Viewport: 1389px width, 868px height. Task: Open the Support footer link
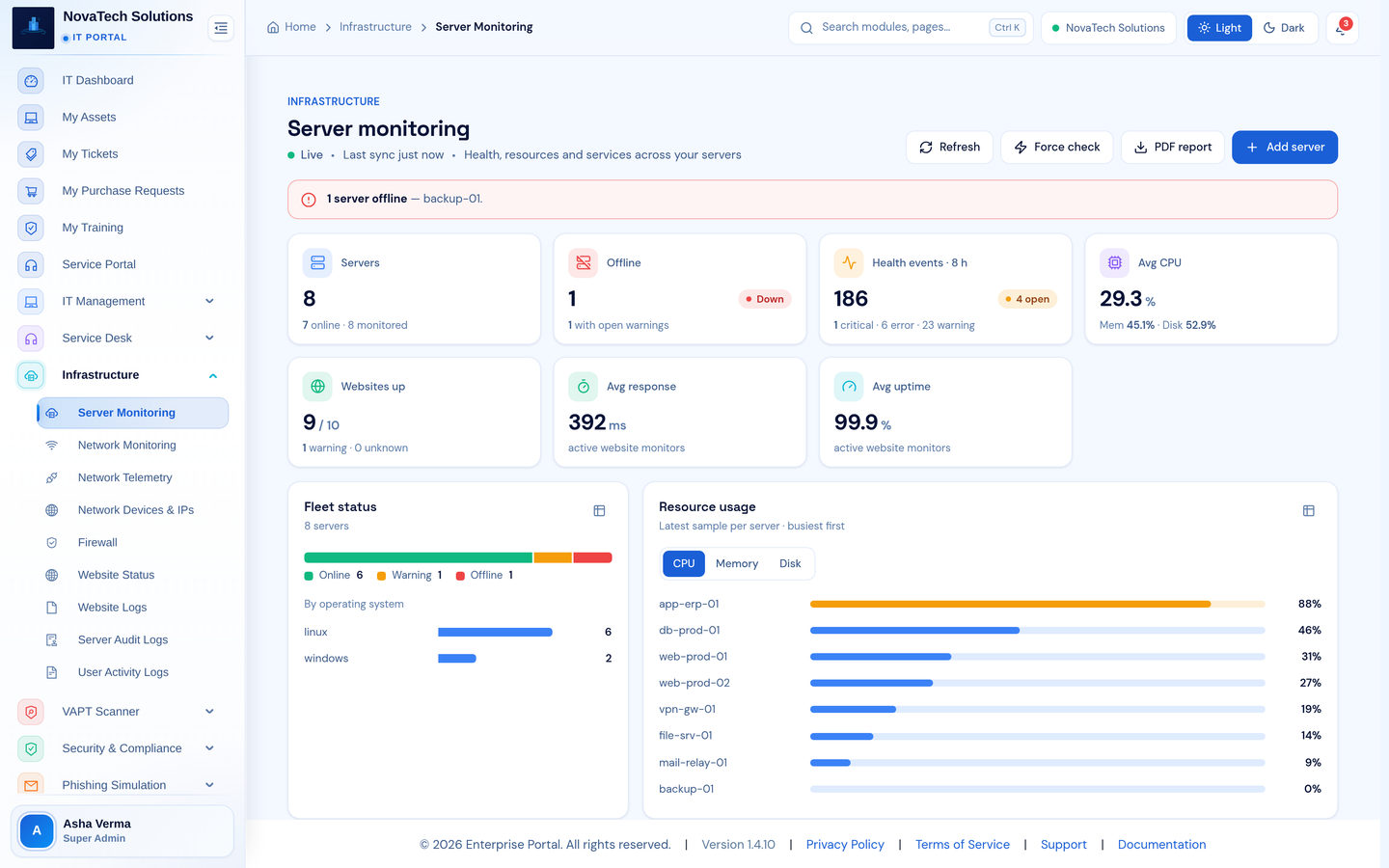(x=1064, y=844)
